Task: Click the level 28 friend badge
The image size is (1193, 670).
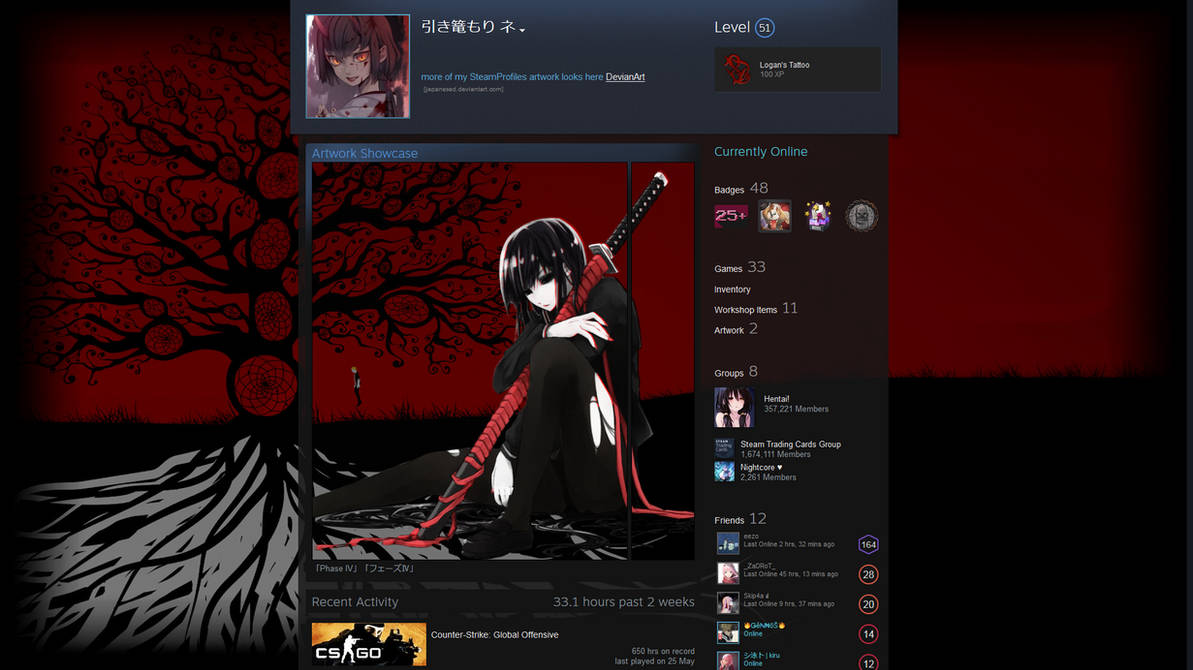Action: click(868, 574)
